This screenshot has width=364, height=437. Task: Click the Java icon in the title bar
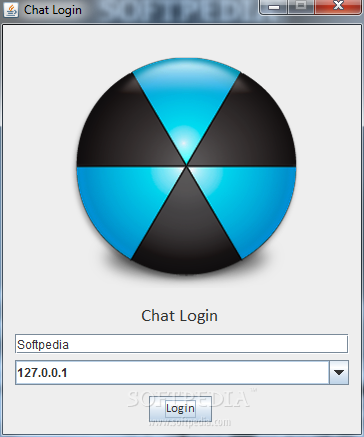coord(11,10)
